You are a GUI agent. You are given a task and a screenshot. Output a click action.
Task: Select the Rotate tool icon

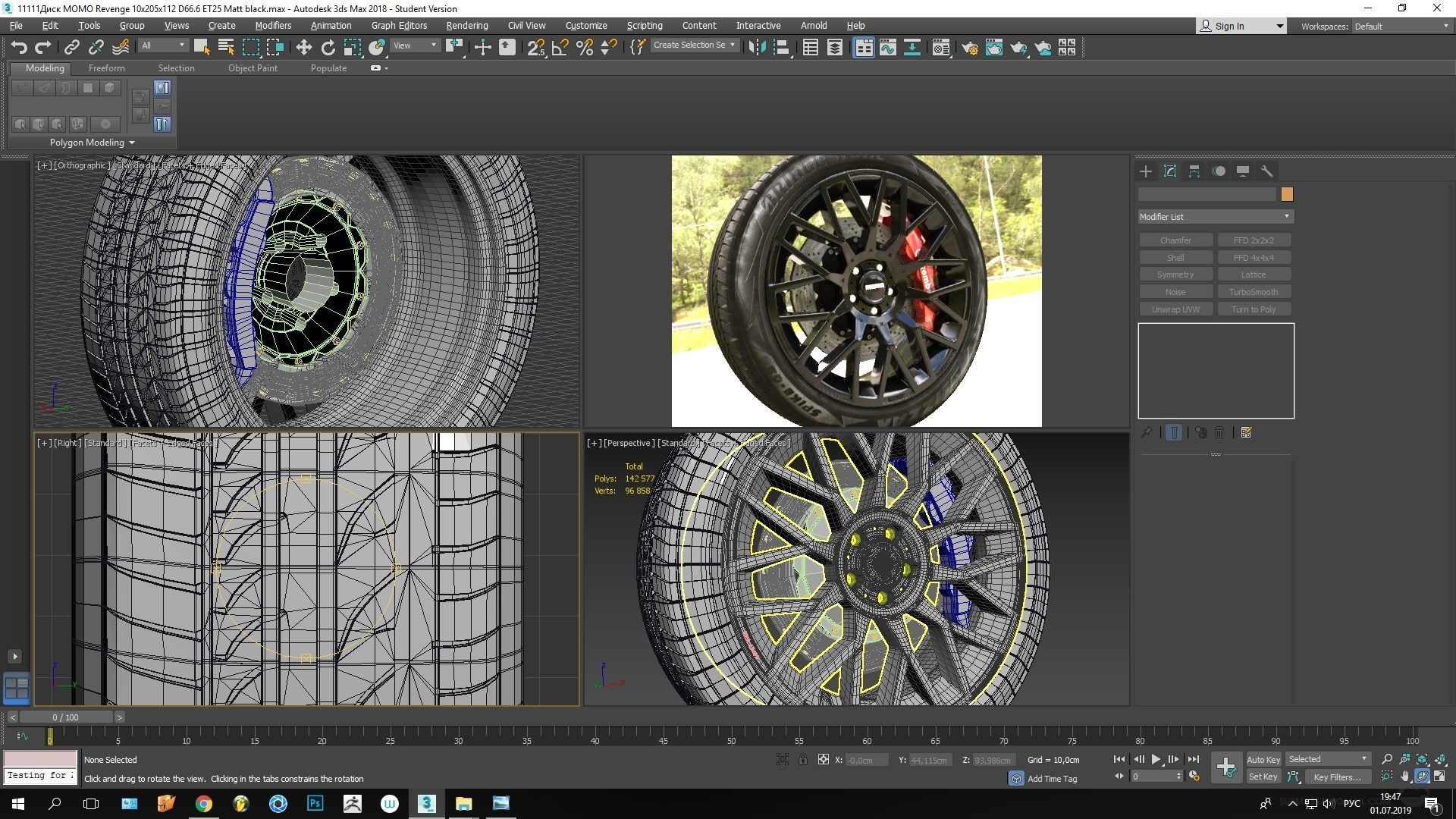tap(328, 47)
